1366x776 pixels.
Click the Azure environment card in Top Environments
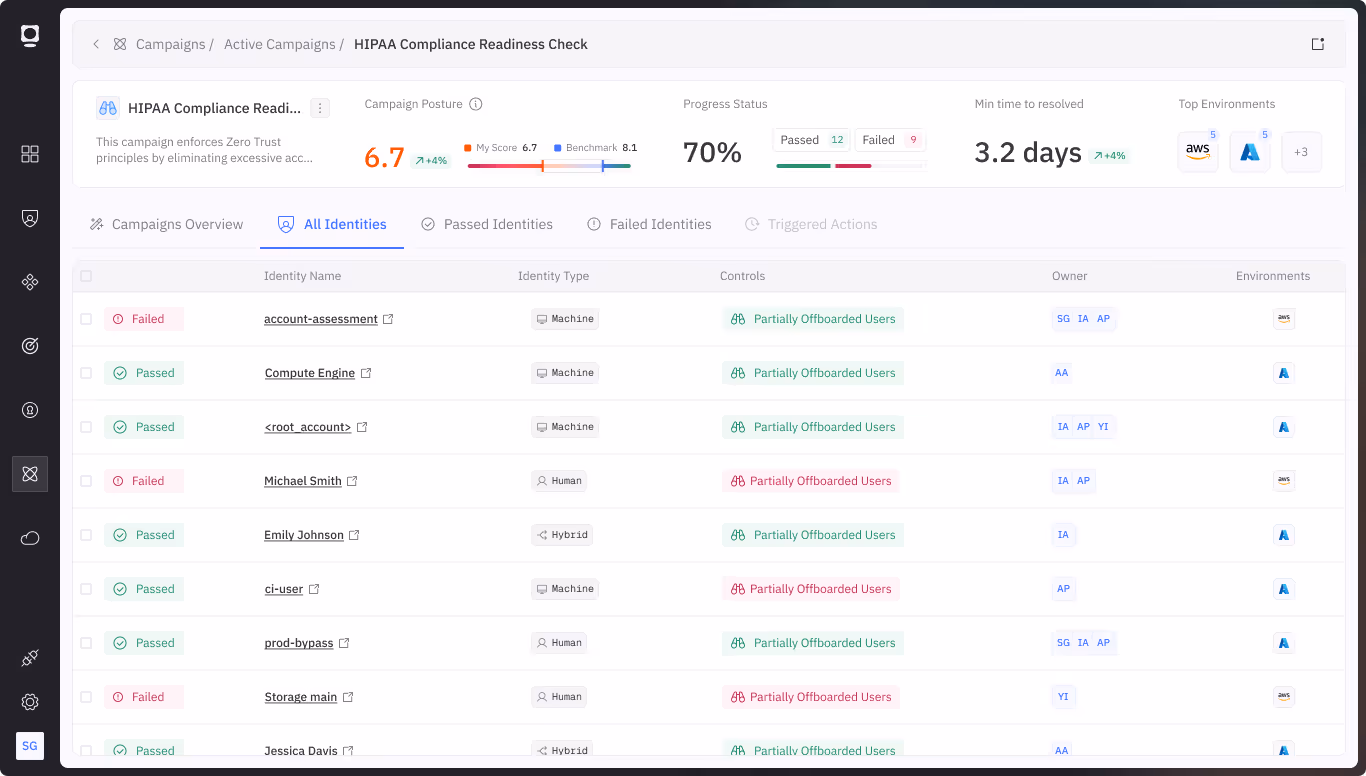click(1250, 152)
